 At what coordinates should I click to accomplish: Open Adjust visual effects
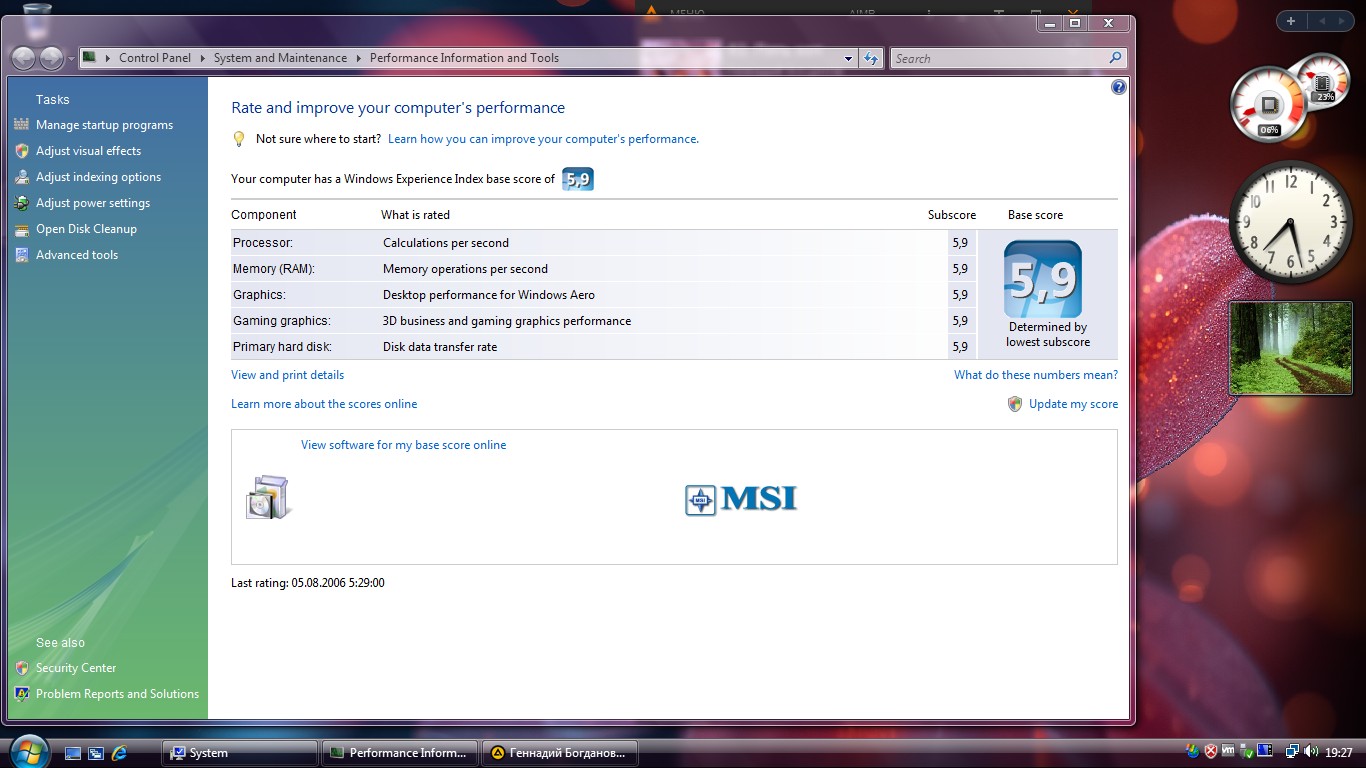(x=88, y=151)
